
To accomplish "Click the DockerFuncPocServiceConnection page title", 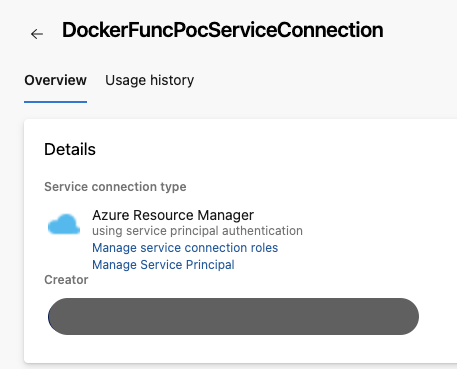I will point(223,30).
